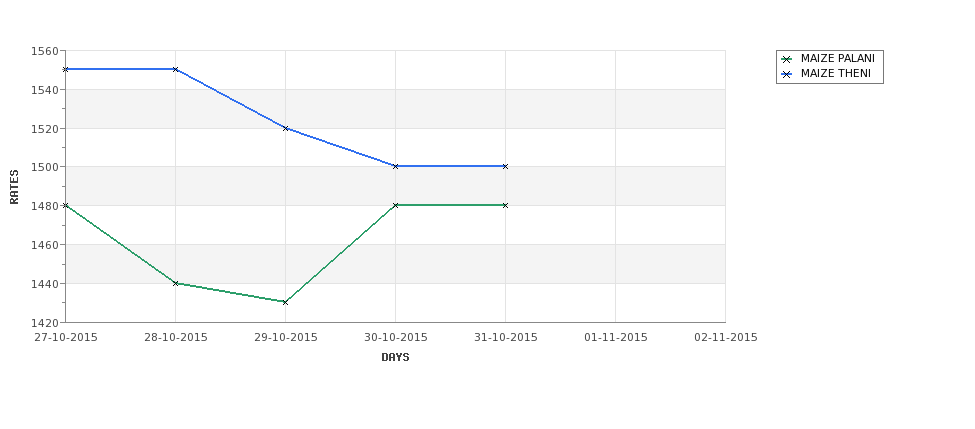Click the Palani lowest point on 29-10-2015
The width and height of the screenshot is (975, 429).
point(285,302)
